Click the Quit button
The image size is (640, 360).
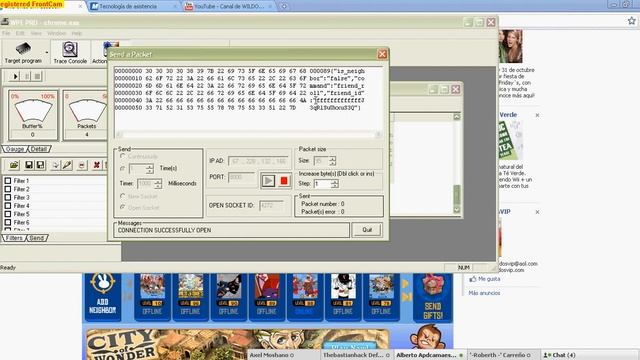[x=367, y=230]
